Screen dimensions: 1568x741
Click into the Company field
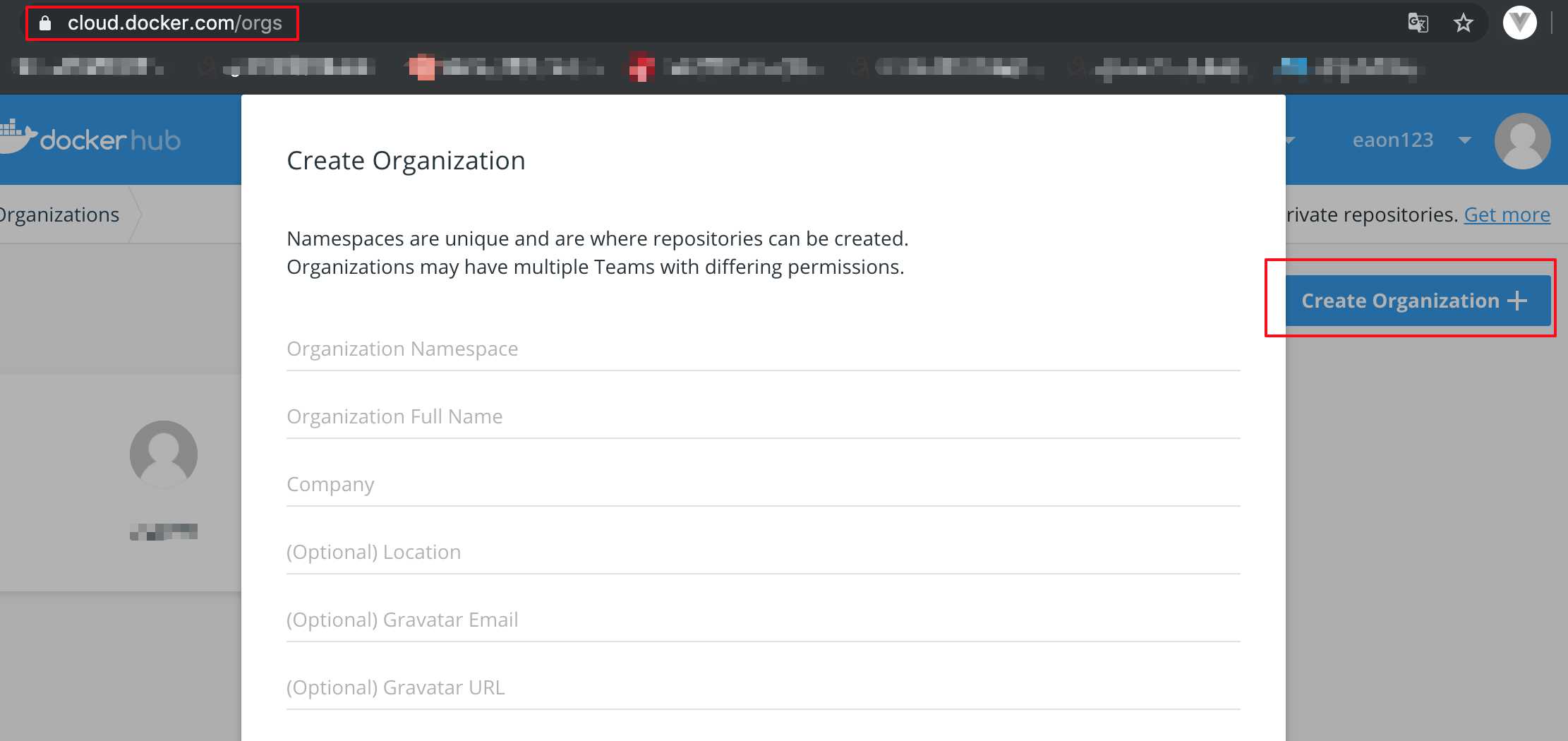pyautogui.click(x=763, y=485)
